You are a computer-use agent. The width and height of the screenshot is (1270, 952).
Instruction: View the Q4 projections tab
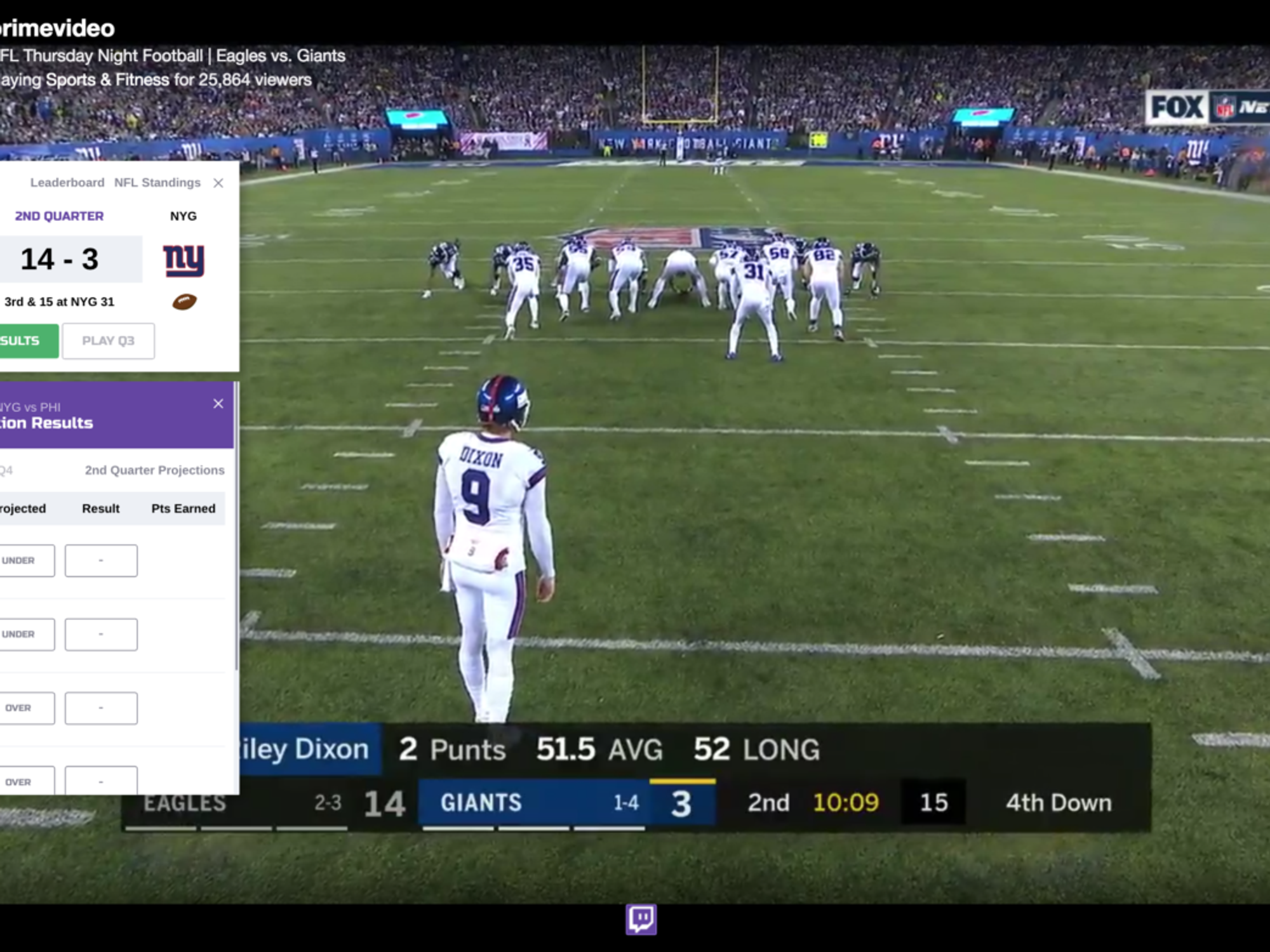coord(6,470)
